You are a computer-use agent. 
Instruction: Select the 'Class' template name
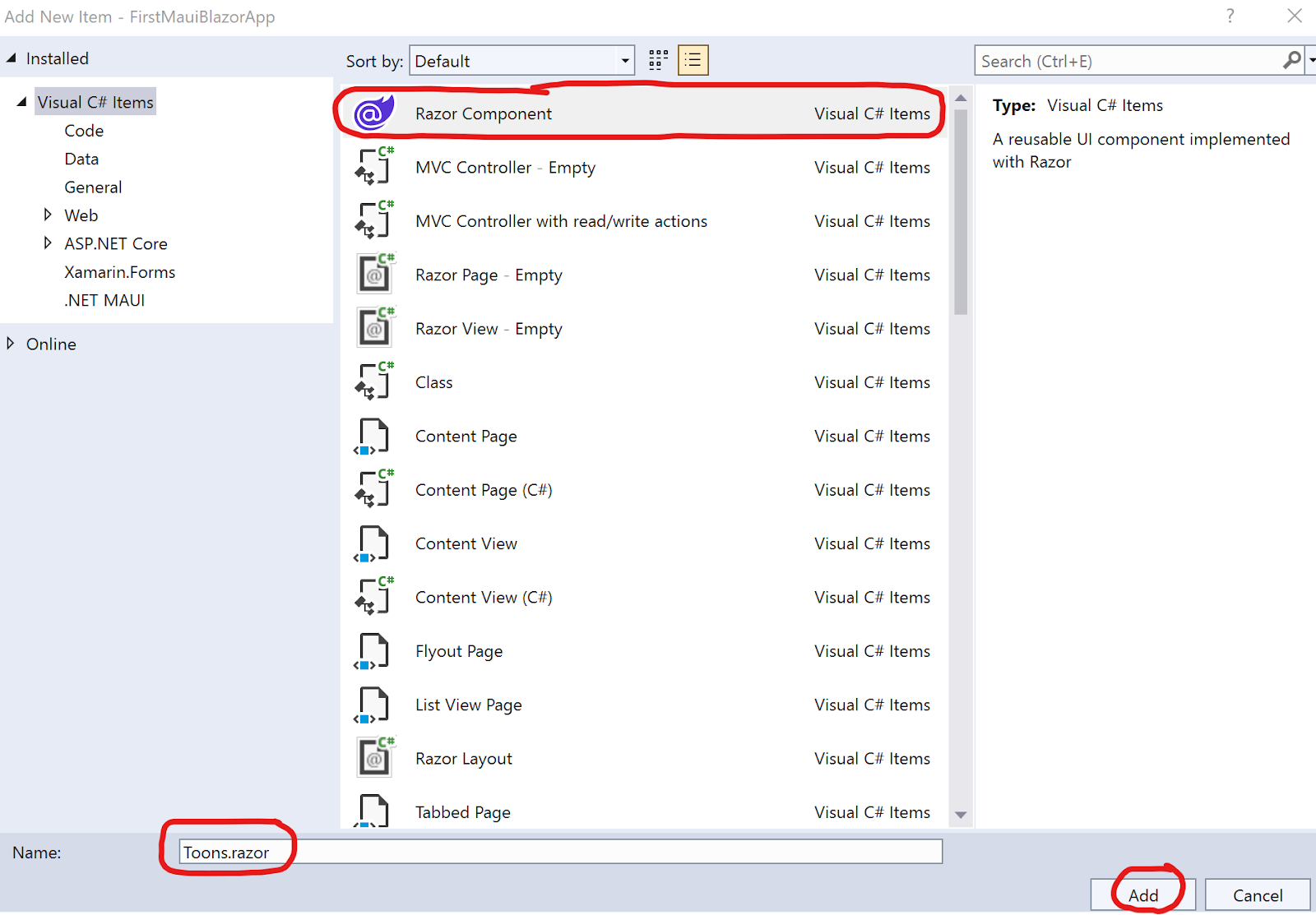click(x=433, y=382)
